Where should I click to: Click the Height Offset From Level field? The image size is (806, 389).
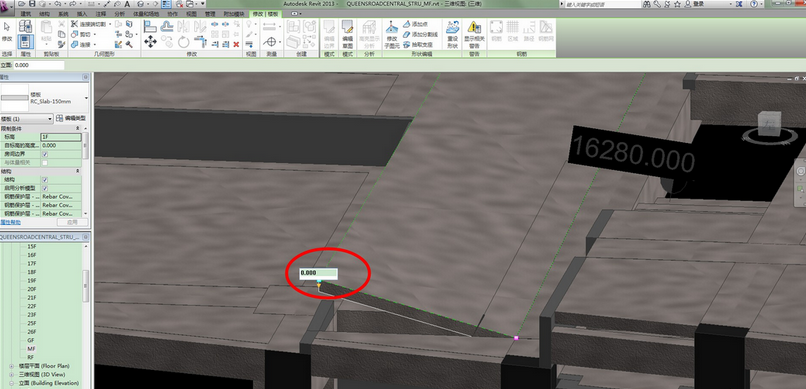pyautogui.click(x=61, y=145)
